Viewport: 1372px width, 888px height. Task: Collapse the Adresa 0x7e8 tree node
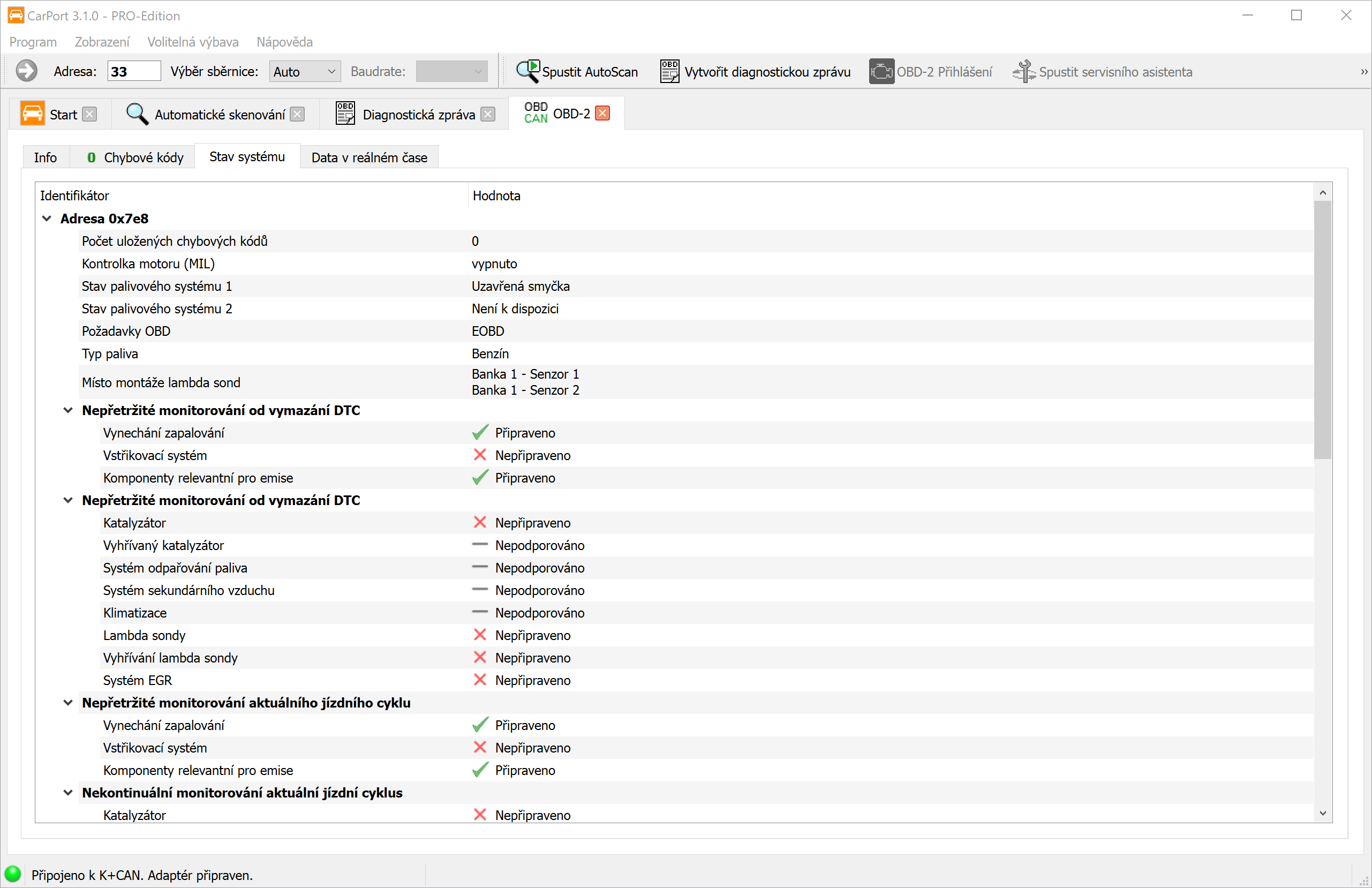point(47,219)
